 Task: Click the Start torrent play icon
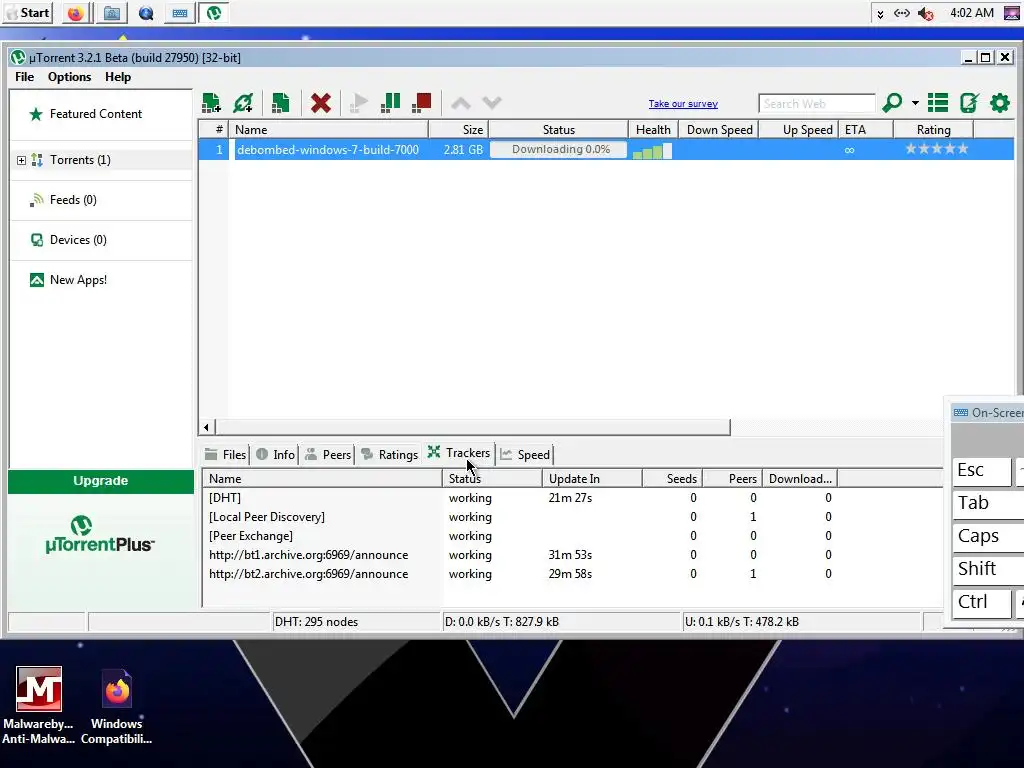(359, 103)
